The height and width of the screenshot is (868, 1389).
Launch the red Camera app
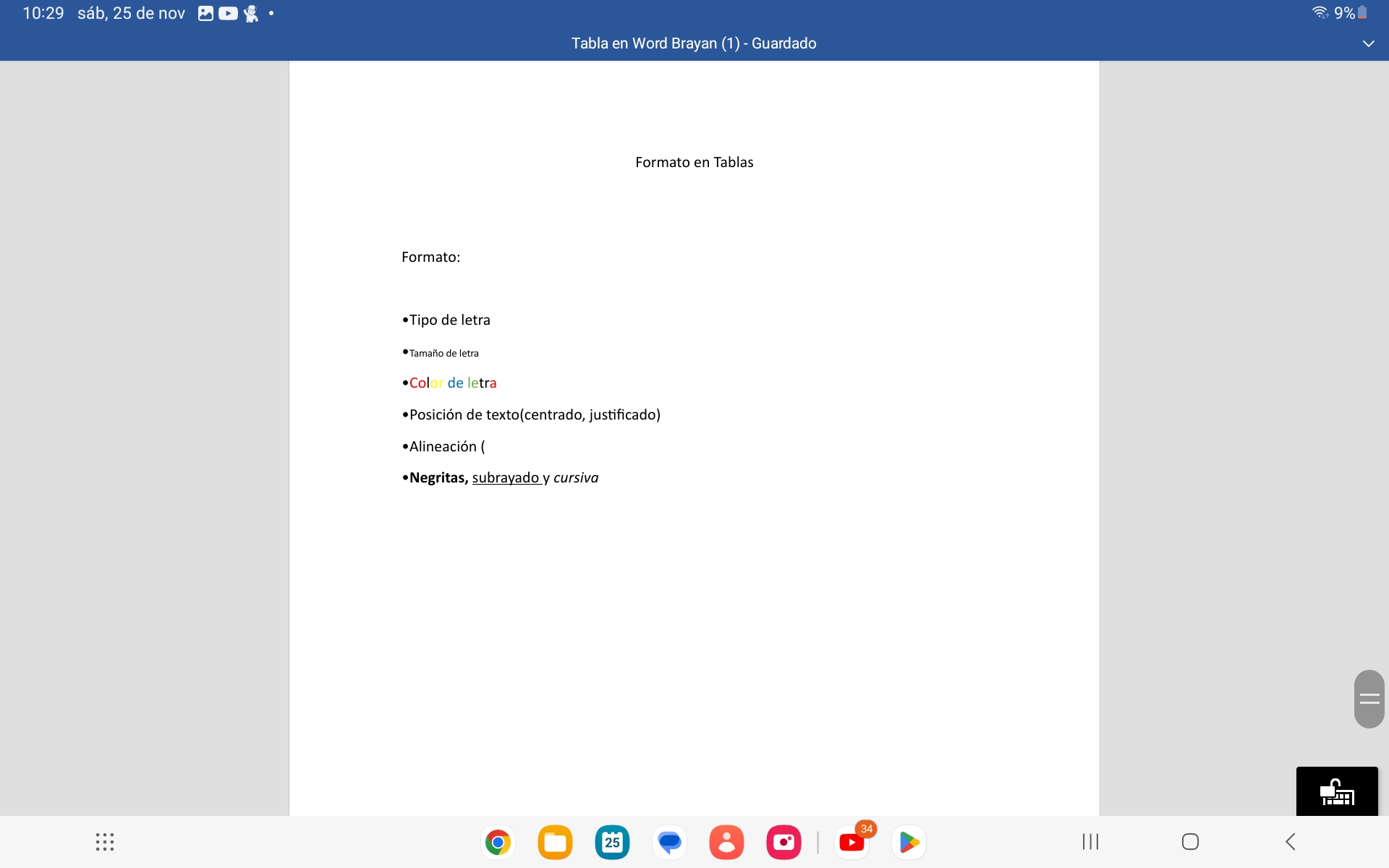click(x=783, y=842)
